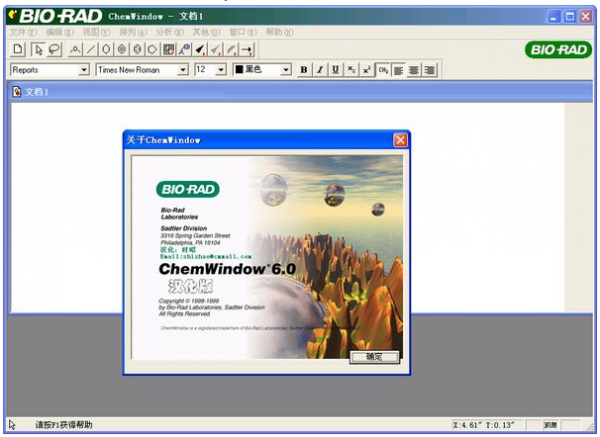Open the 帮助 menu
Viewport: 600px width, 437px height.
[280, 32]
